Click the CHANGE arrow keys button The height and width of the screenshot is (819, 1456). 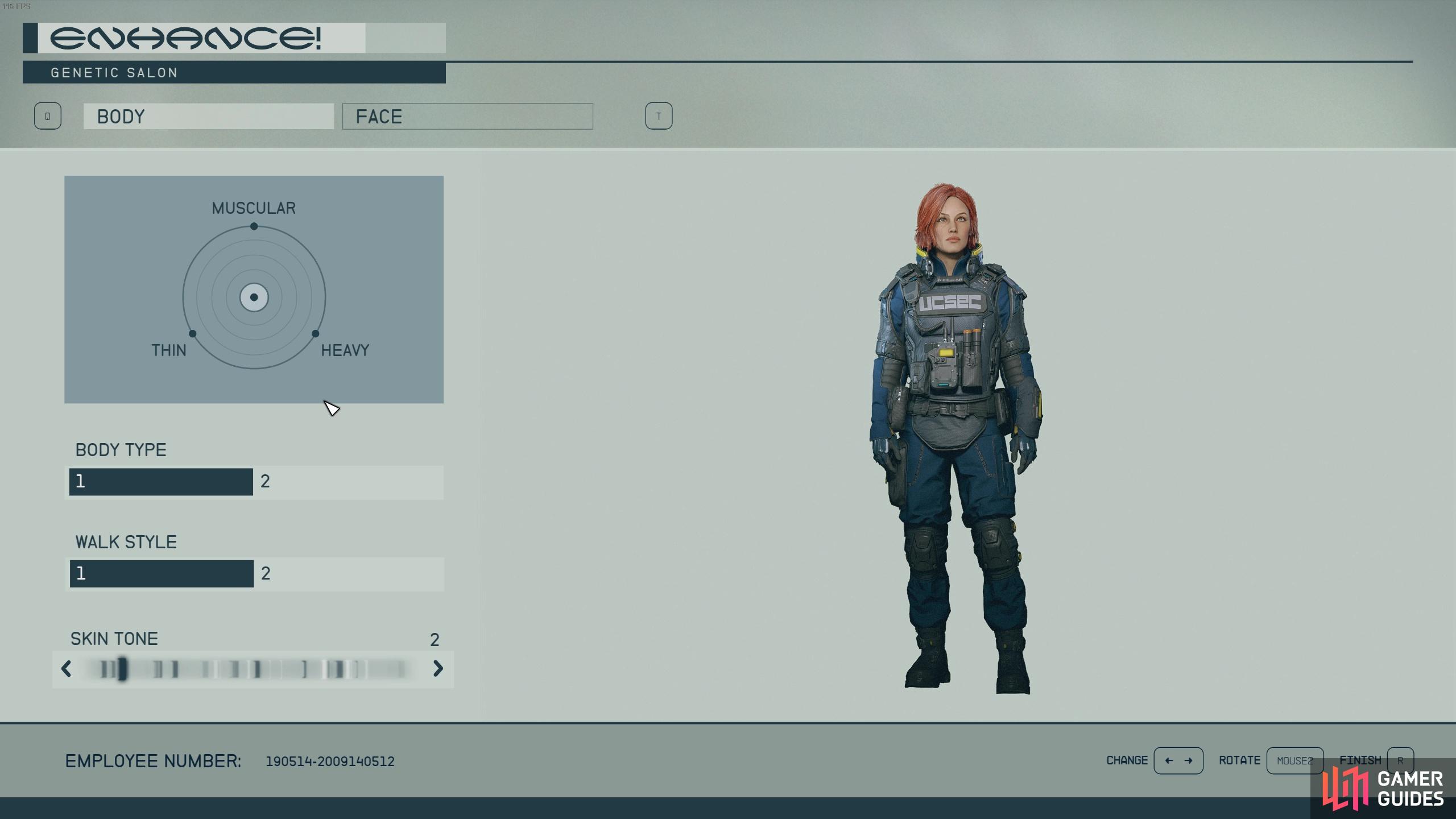click(1178, 760)
